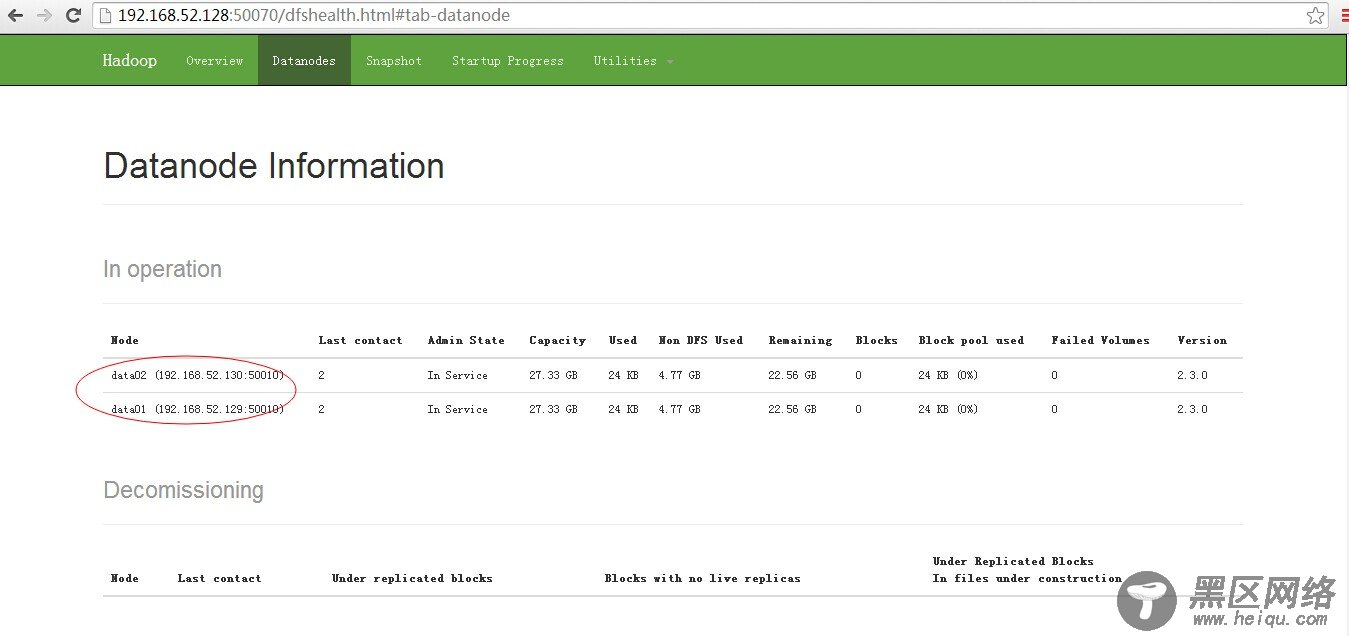Click Under replicated blocks column header
The width and height of the screenshot is (1349, 636).
coord(412,578)
